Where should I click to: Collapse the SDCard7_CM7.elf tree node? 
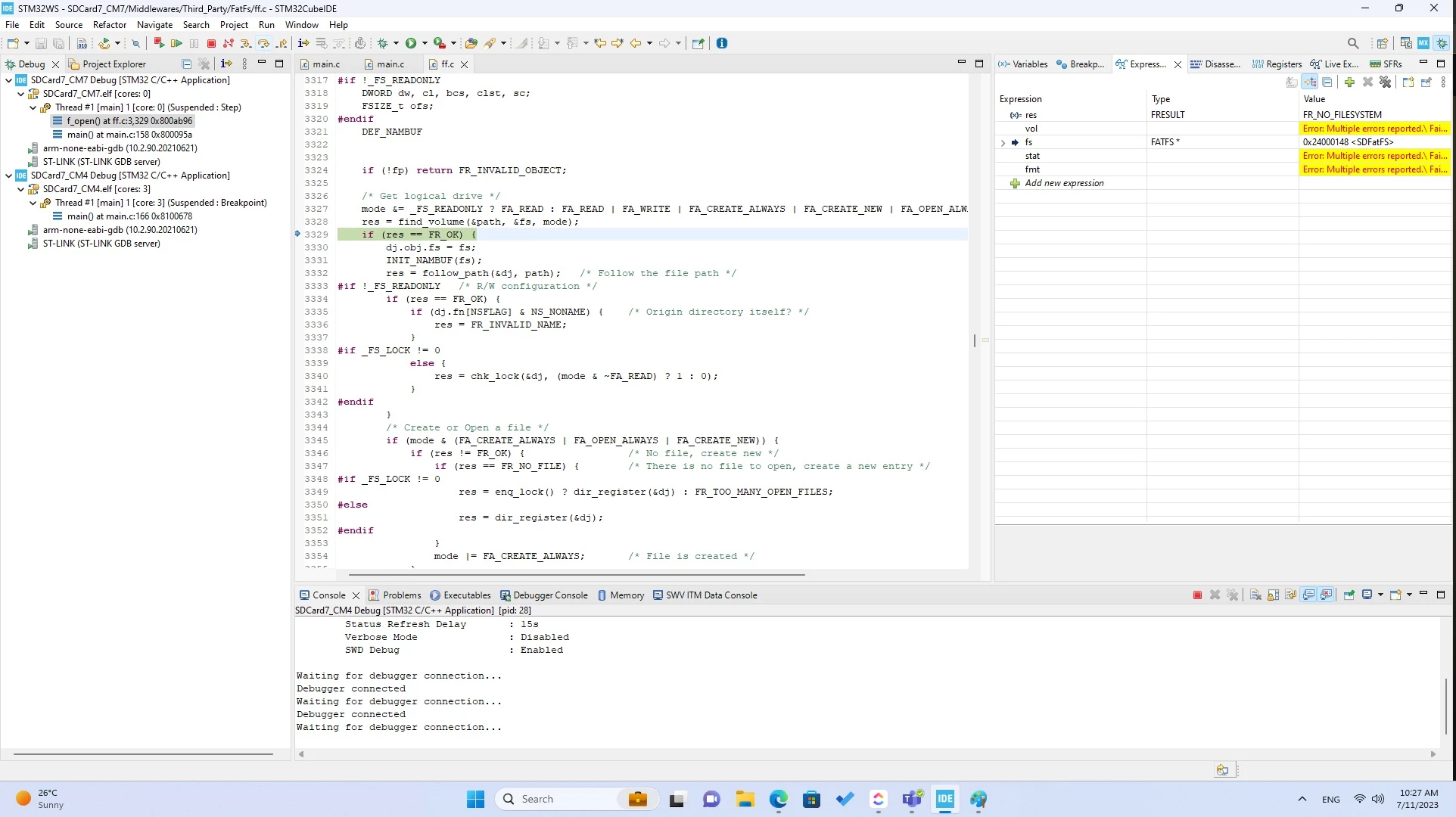[x=21, y=94]
